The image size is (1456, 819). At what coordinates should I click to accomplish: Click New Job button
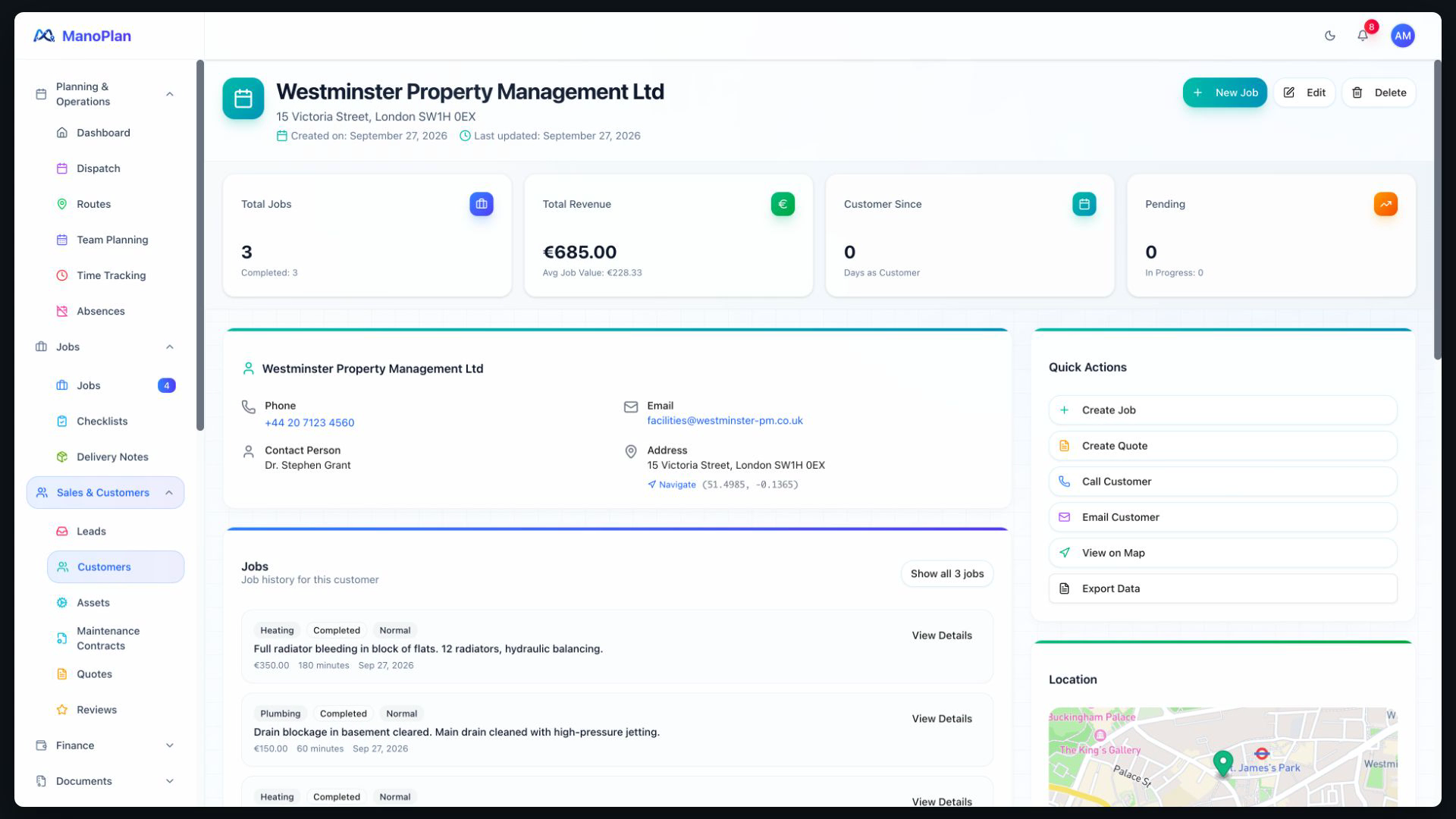(1225, 93)
